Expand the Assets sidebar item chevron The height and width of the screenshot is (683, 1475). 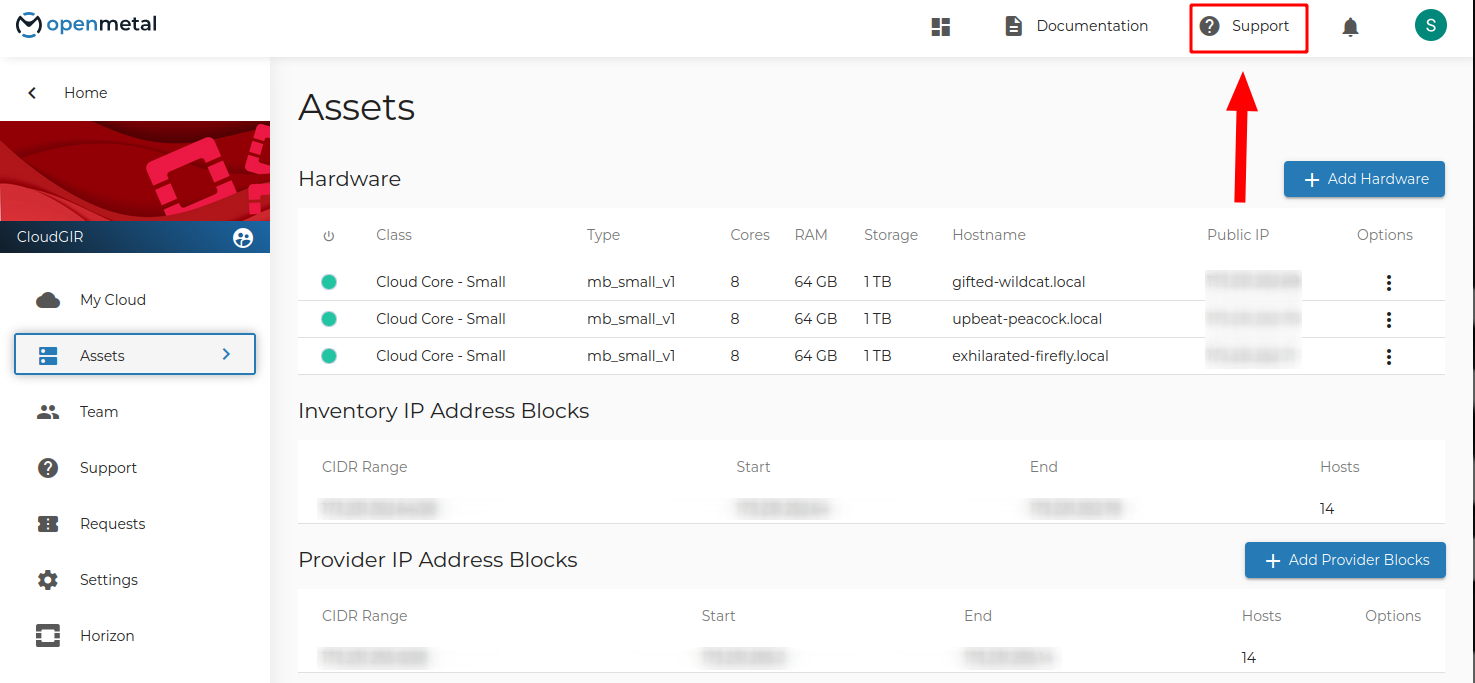pos(226,355)
